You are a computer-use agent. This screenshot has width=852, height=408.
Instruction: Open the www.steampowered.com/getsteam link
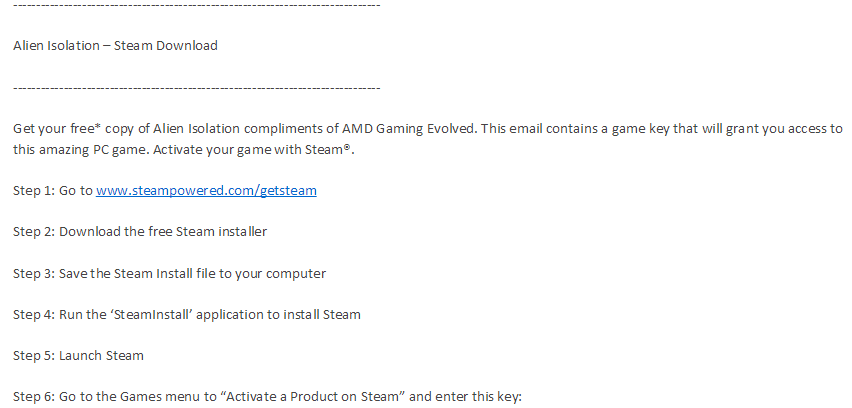[206, 190]
